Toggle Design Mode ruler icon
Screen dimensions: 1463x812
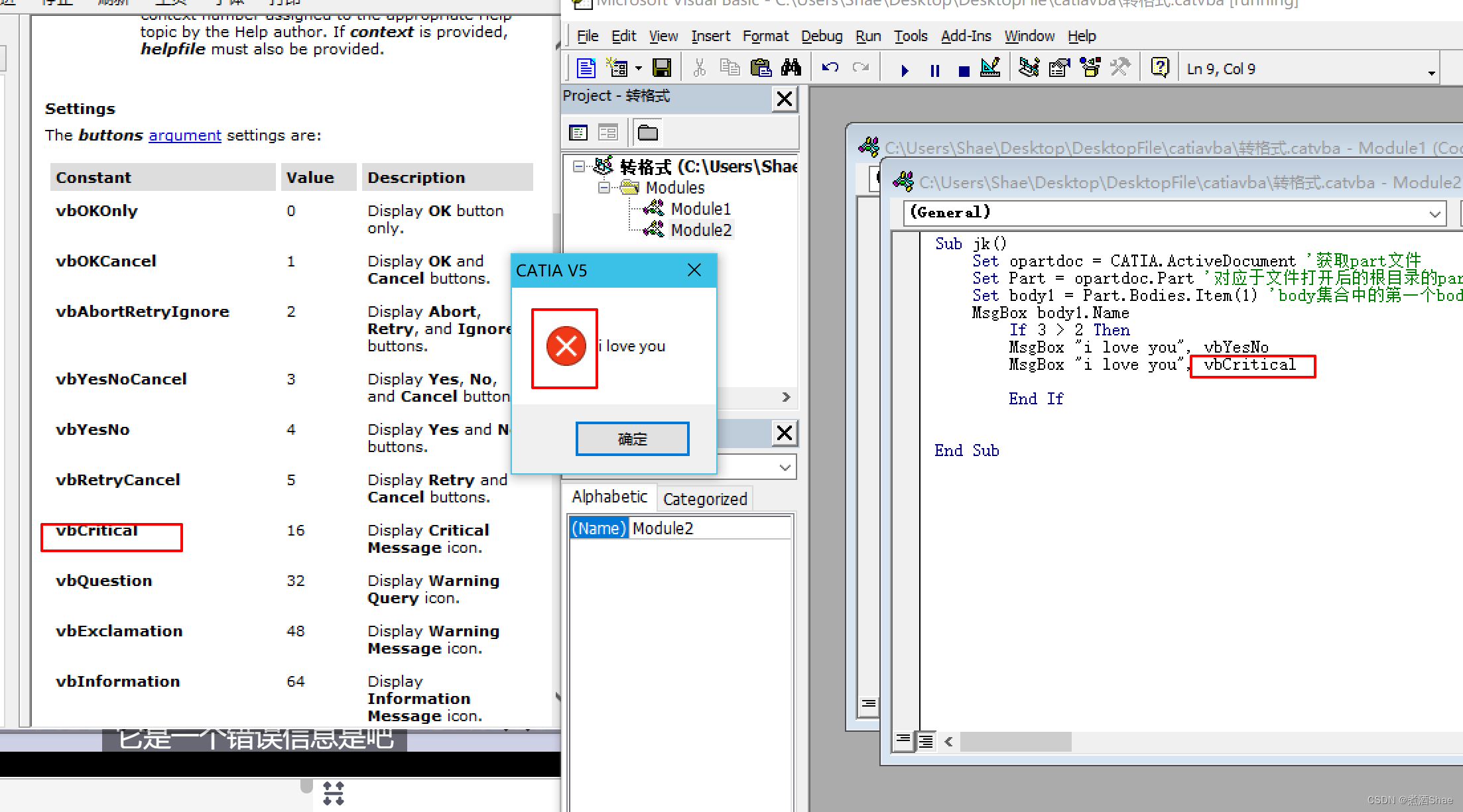(990, 68)
